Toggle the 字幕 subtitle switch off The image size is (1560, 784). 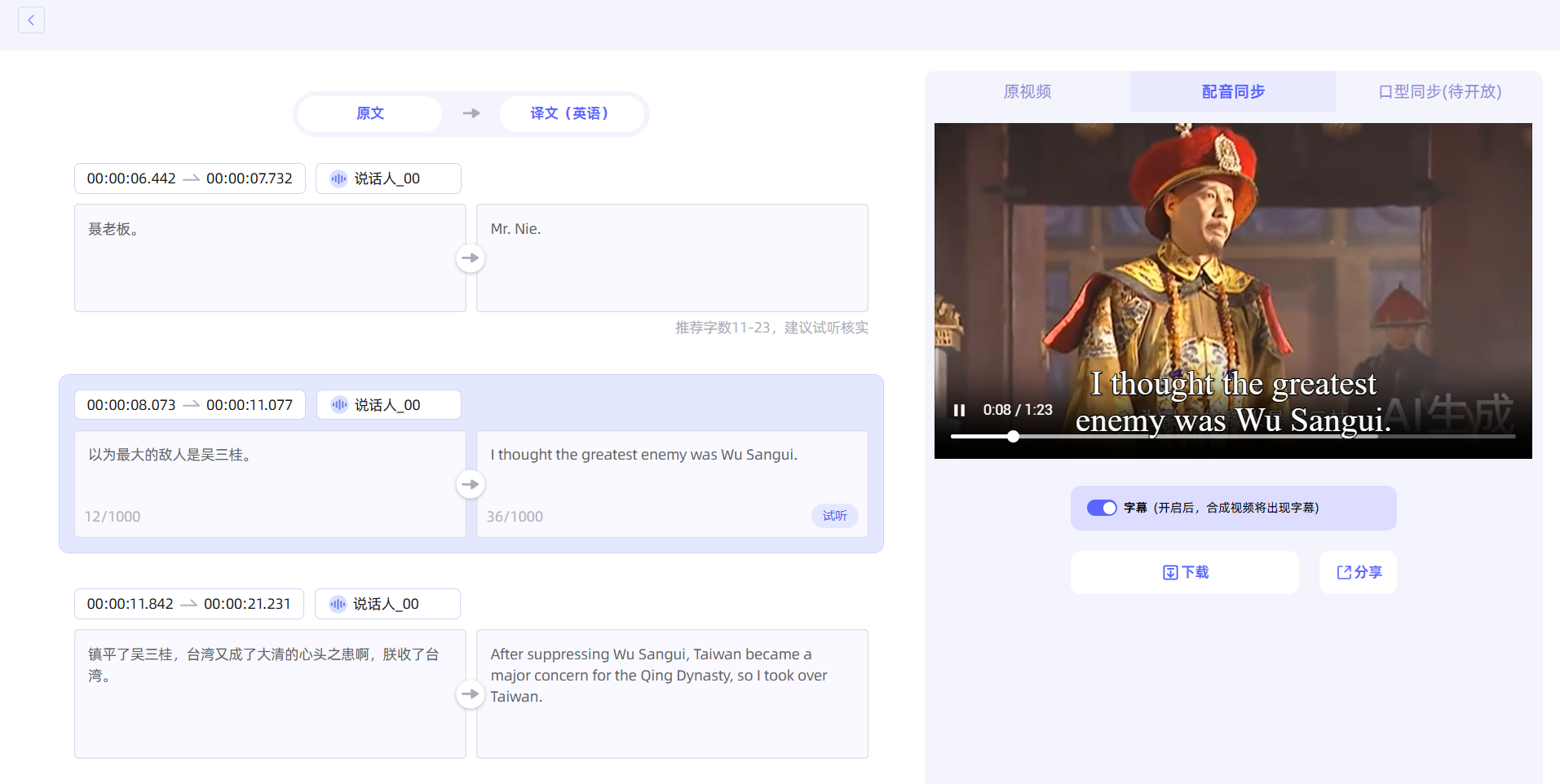[1101, 508]
